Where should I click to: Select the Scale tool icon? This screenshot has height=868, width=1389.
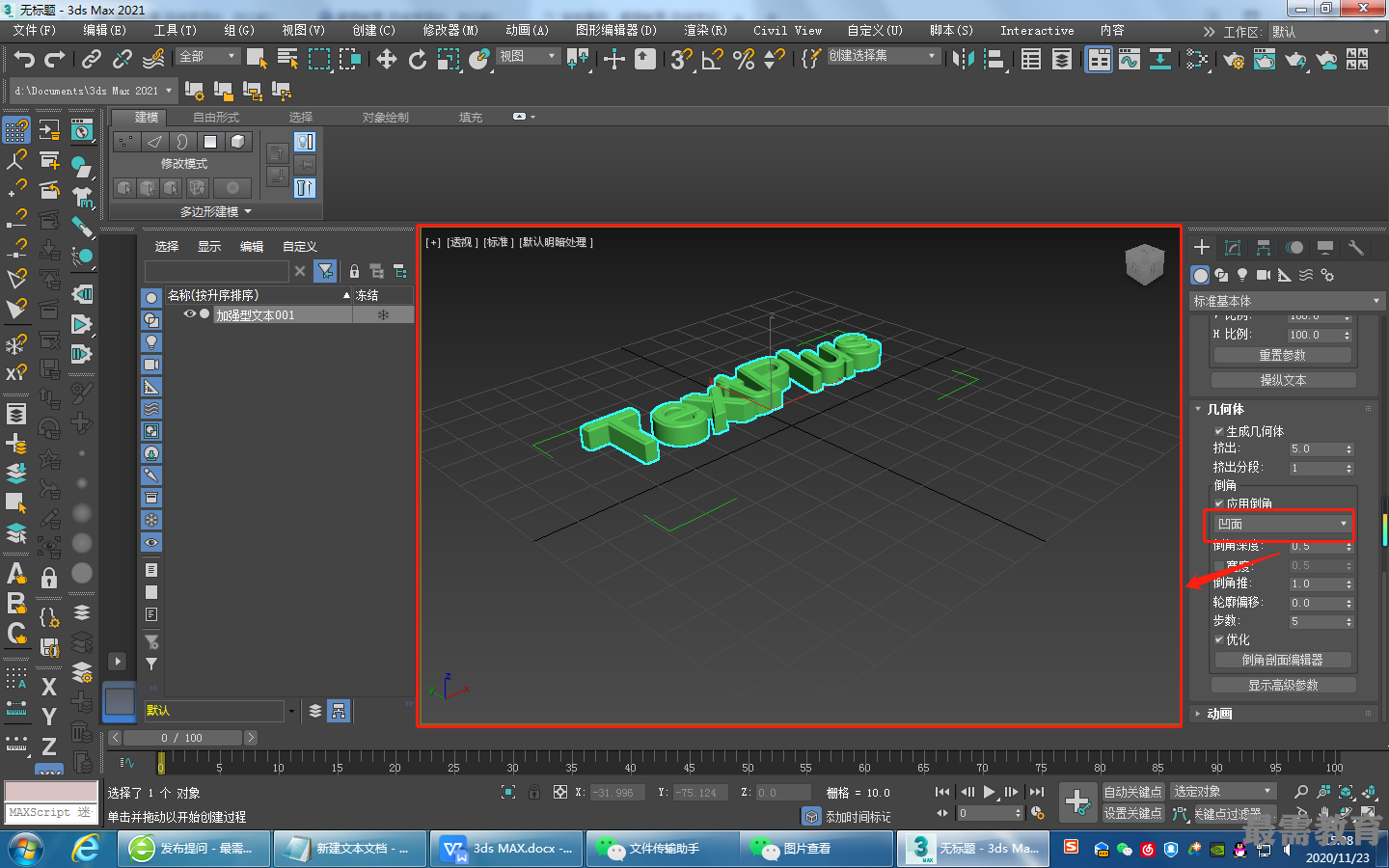[449, 60]
